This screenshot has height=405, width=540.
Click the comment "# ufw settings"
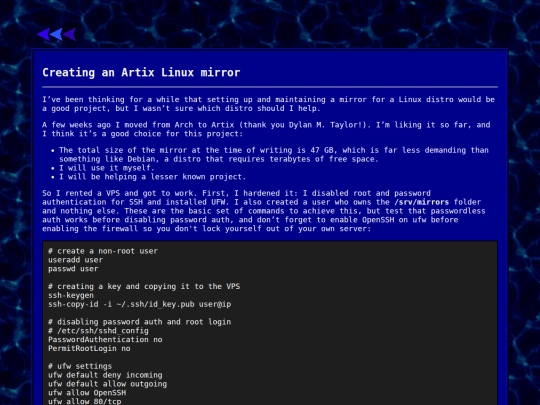80,366
